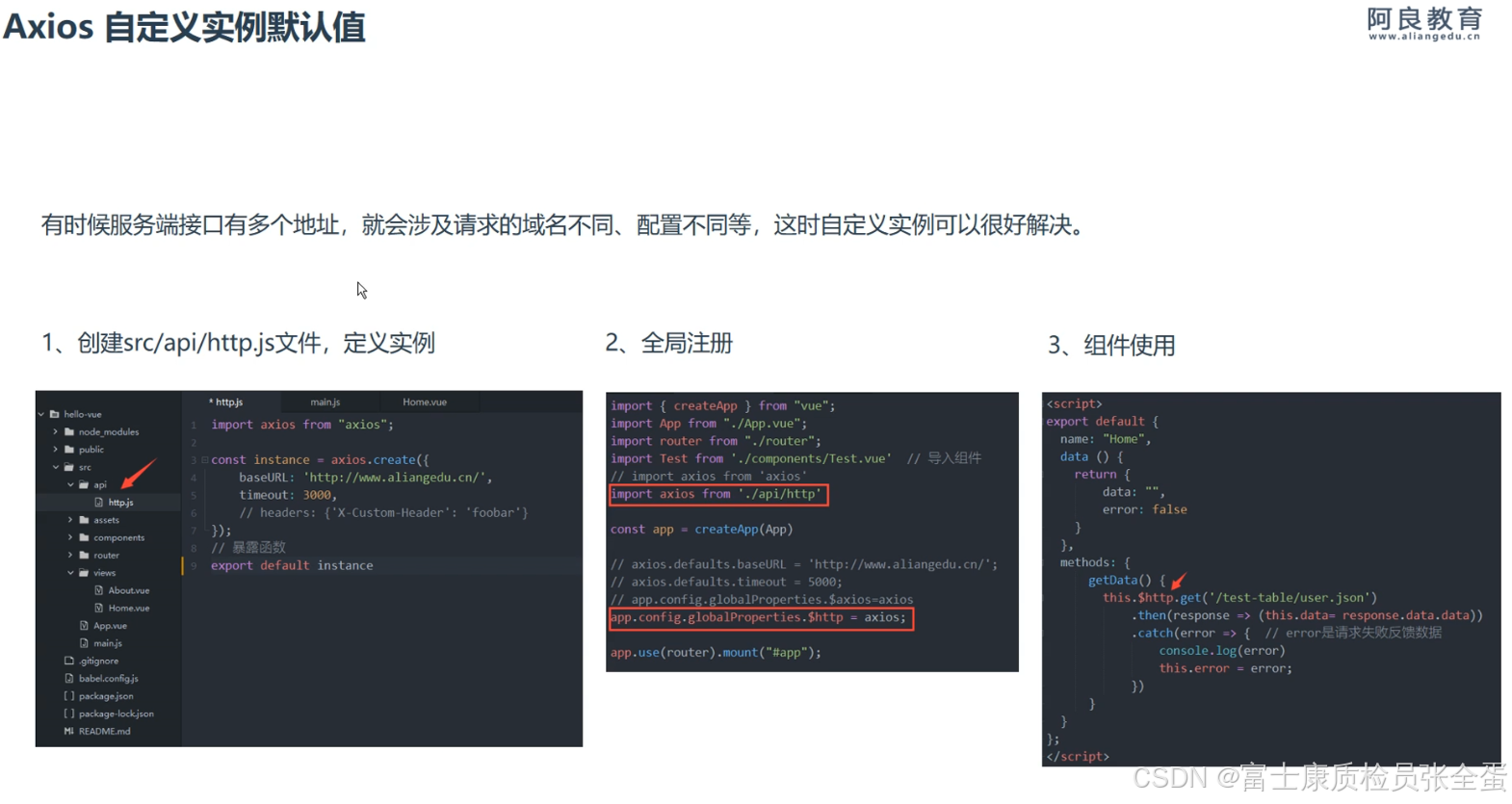The image size is (1512, 804).
Task: Click code line 'import axios from "axios";'
Action: (x=302, y=425)
